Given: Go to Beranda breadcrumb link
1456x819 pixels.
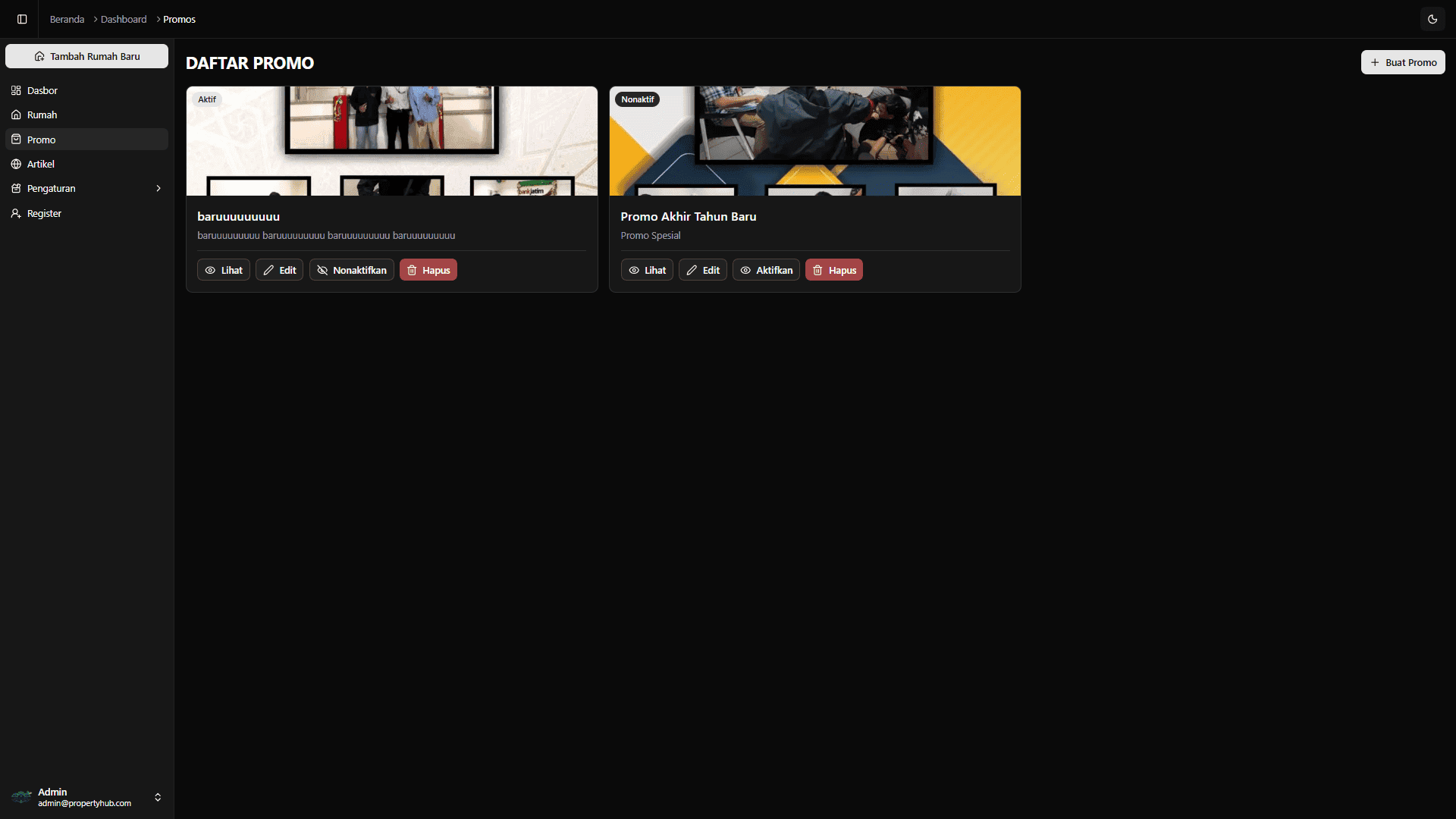Looking at the screenshot, I should point(67,19).
